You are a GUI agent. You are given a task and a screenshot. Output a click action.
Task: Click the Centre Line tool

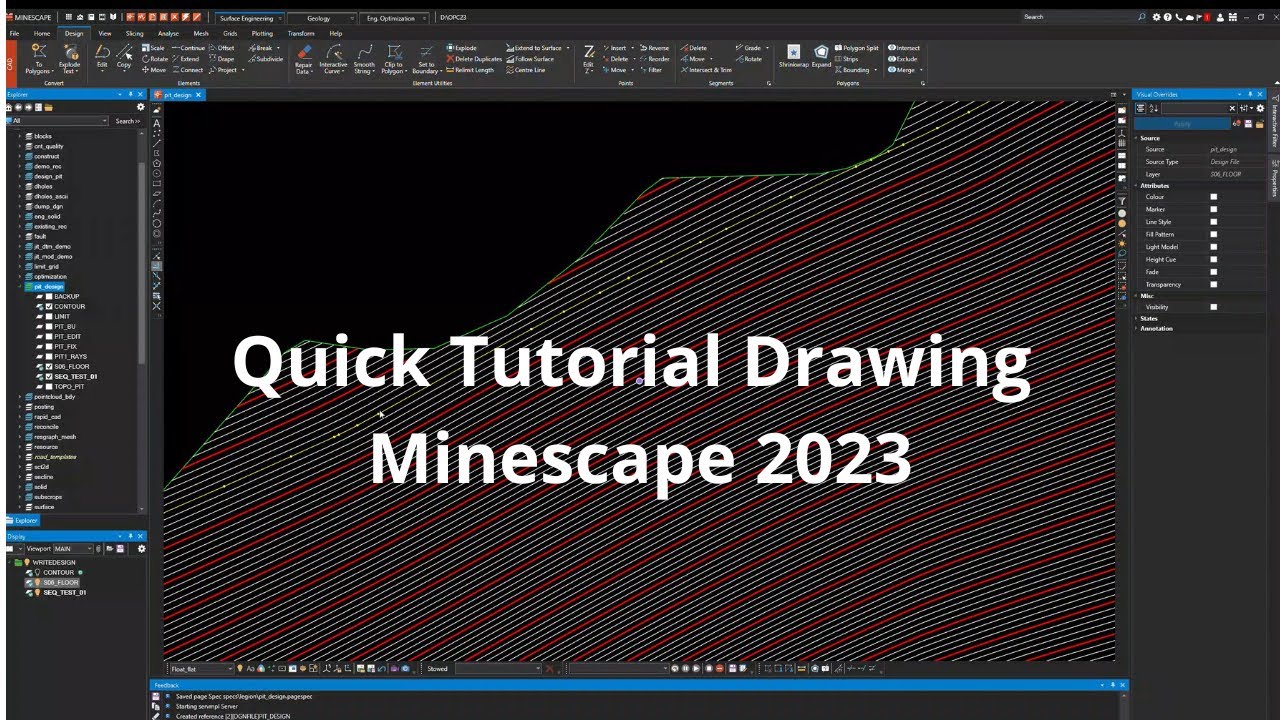526,70
